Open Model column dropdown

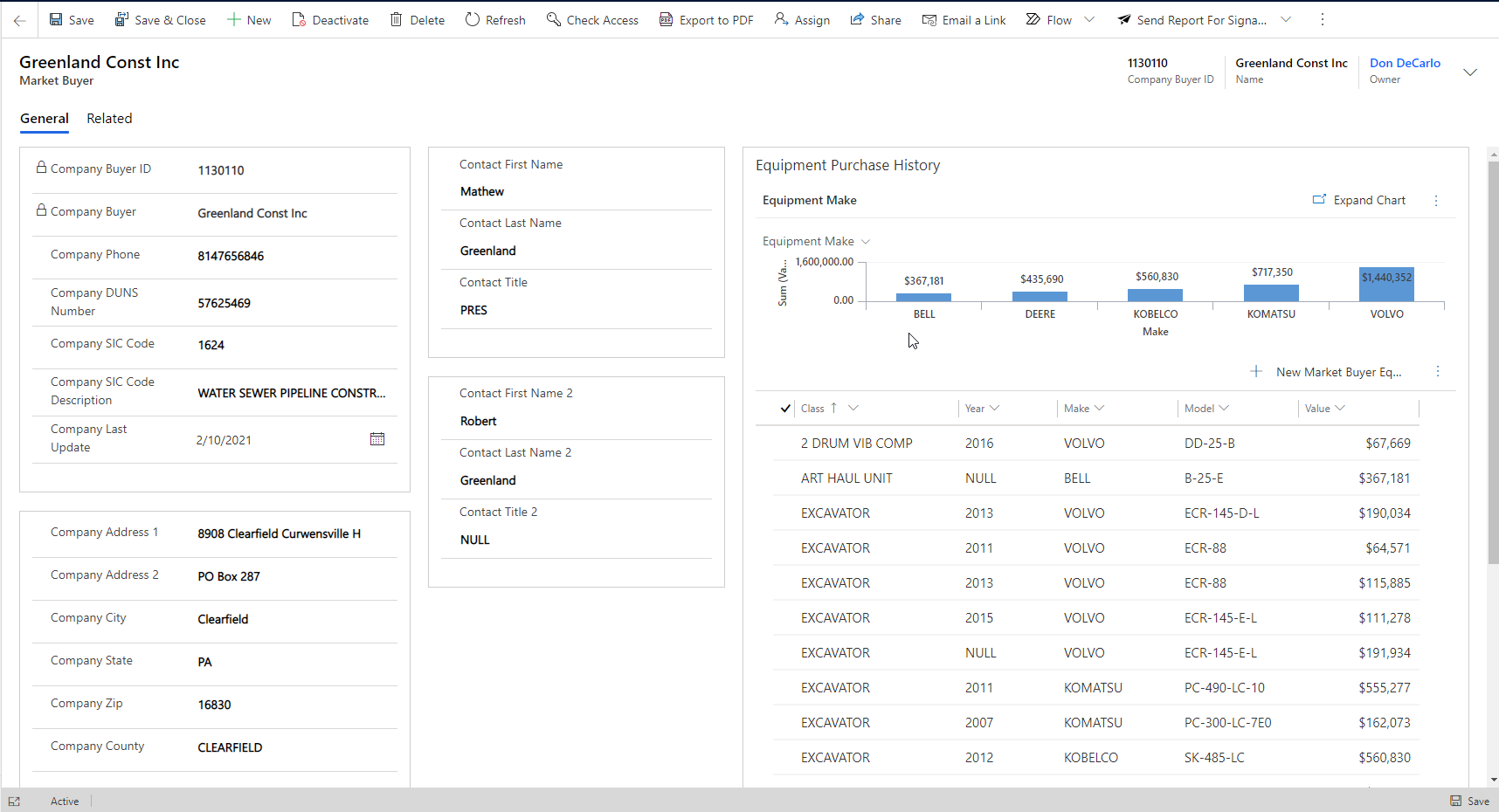tap(1224, 408)
